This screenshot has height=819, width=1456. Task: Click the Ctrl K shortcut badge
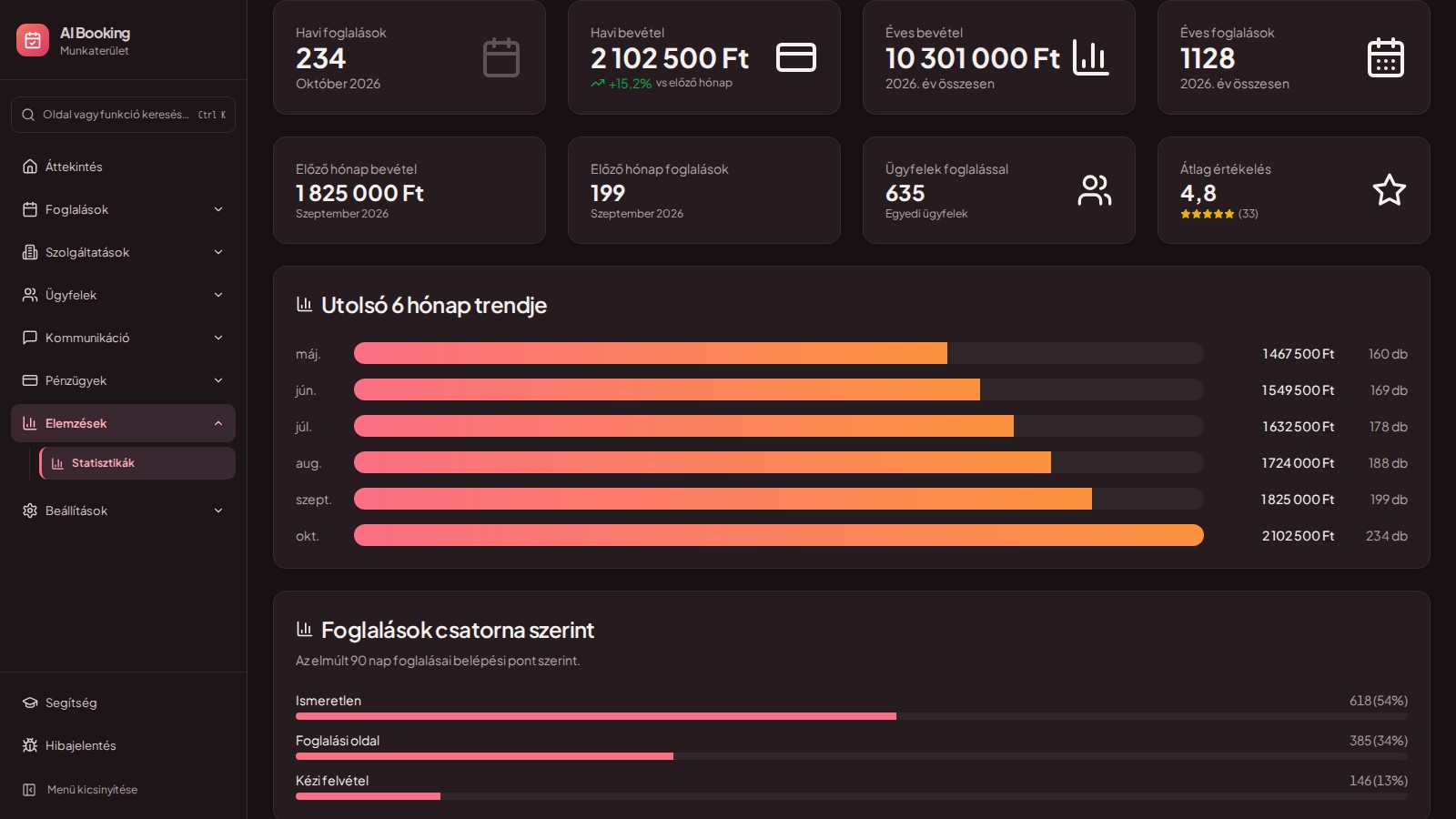(x=212, y=115)
